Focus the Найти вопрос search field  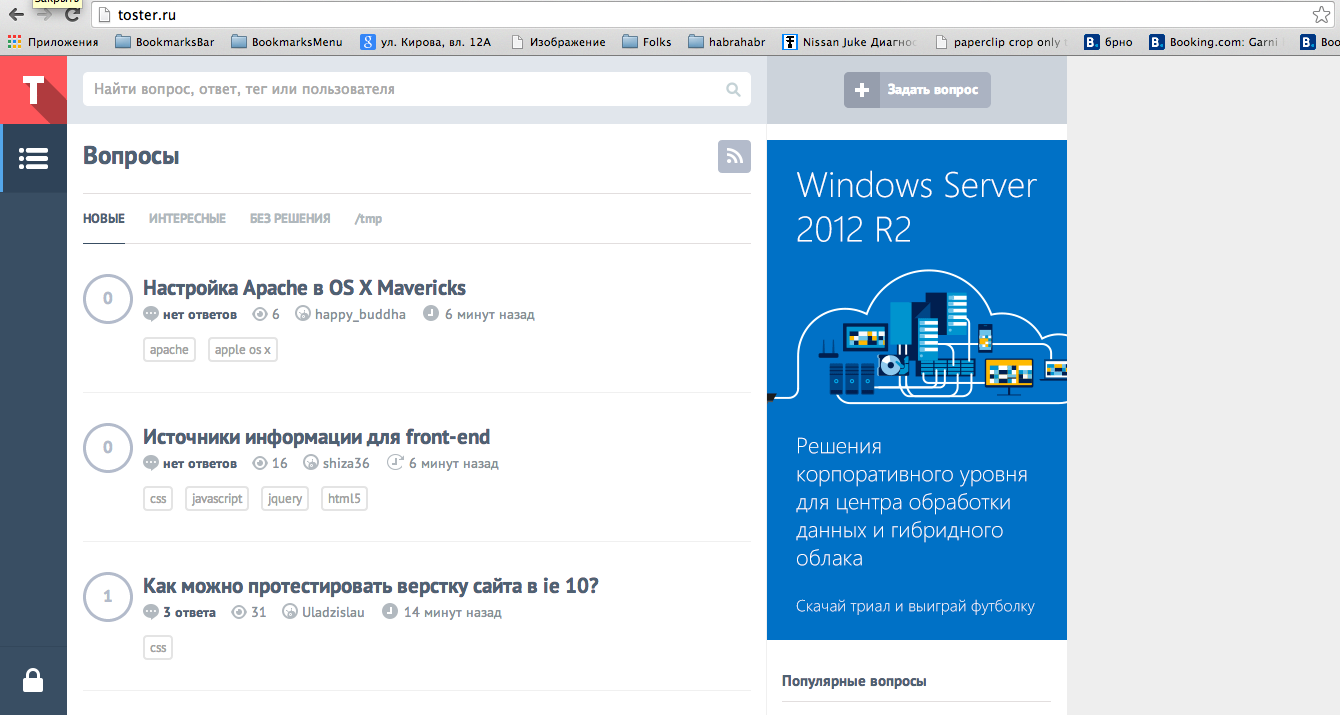tap(417, 90)
